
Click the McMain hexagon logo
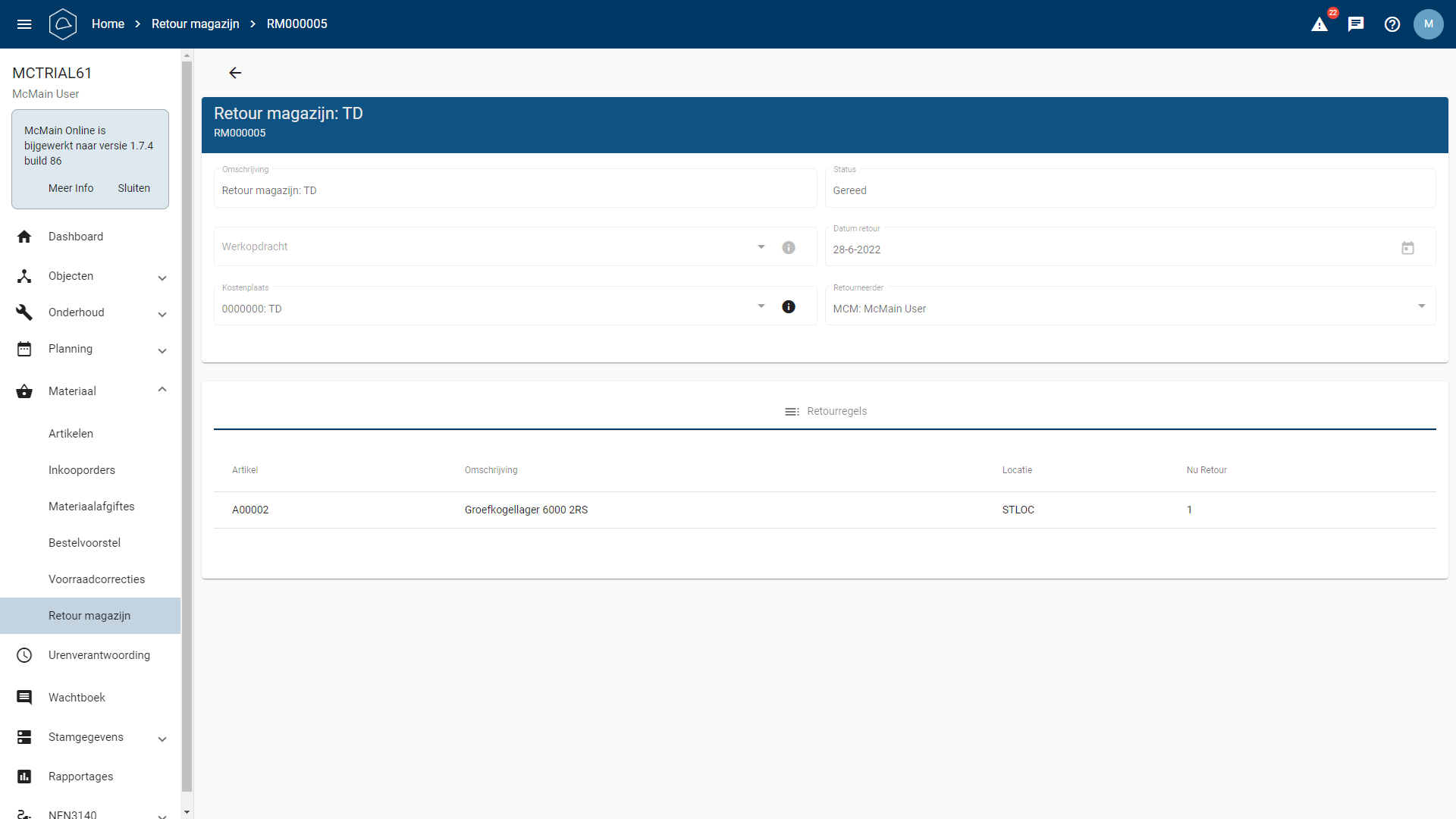(63, 24)
